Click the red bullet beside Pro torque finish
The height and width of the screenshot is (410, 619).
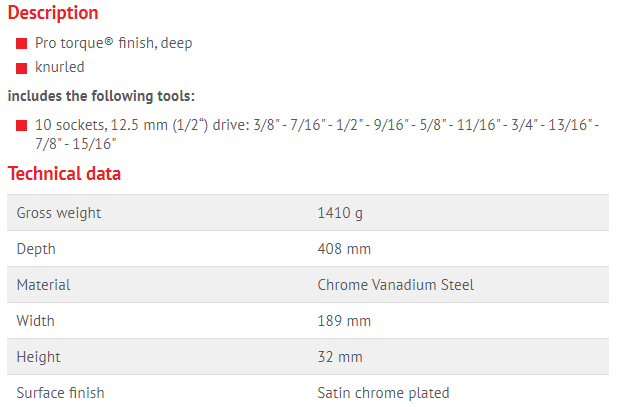pyautogui.click(x=22, y=45)
